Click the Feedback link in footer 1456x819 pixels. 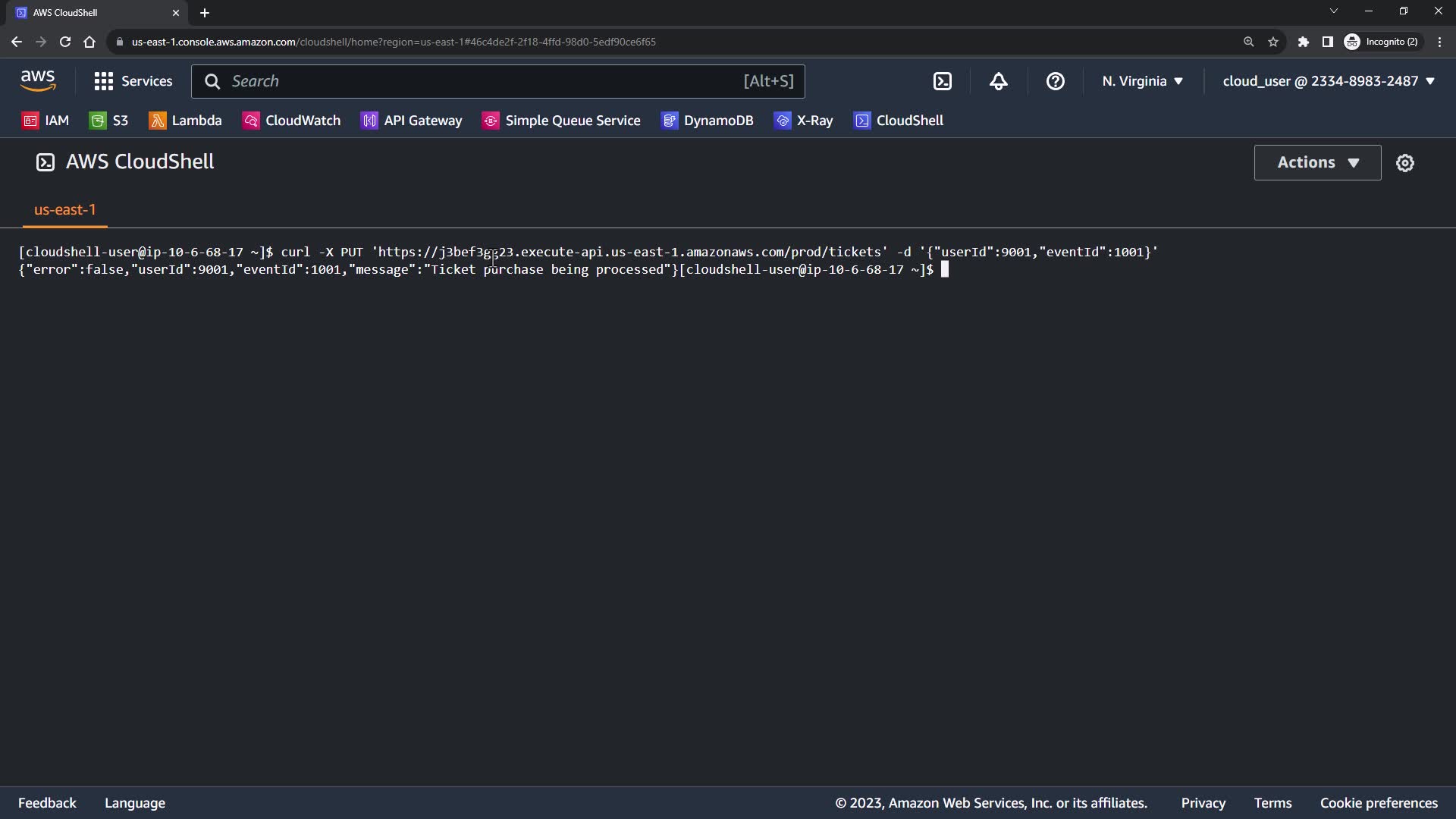[x=47, y=803]
